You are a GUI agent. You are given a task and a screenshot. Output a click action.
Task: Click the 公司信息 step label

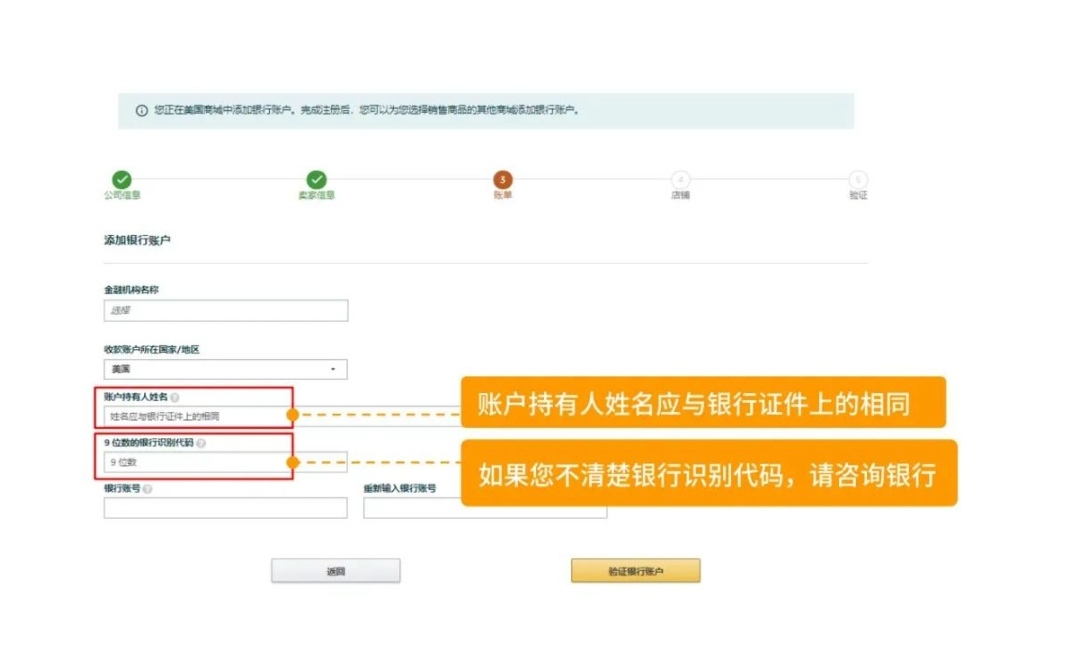(122, 196)
